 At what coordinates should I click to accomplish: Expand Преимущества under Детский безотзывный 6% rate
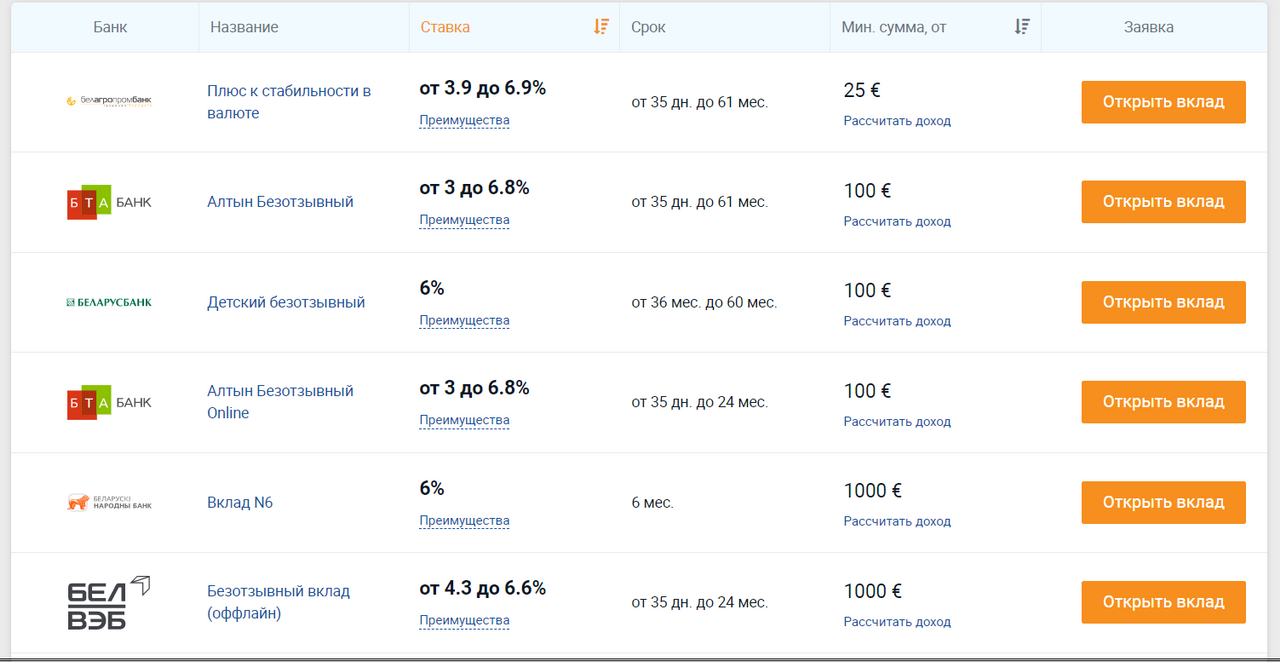pos(464,321)
